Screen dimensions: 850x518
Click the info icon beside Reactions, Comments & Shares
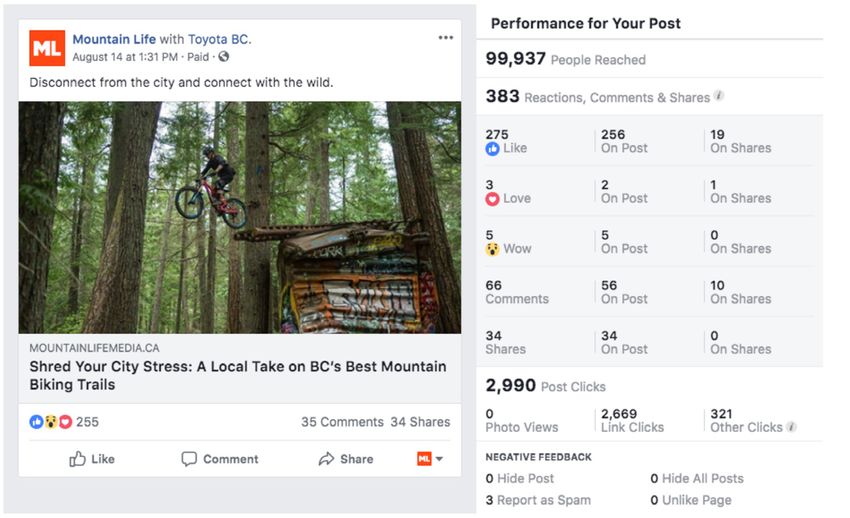719,97
